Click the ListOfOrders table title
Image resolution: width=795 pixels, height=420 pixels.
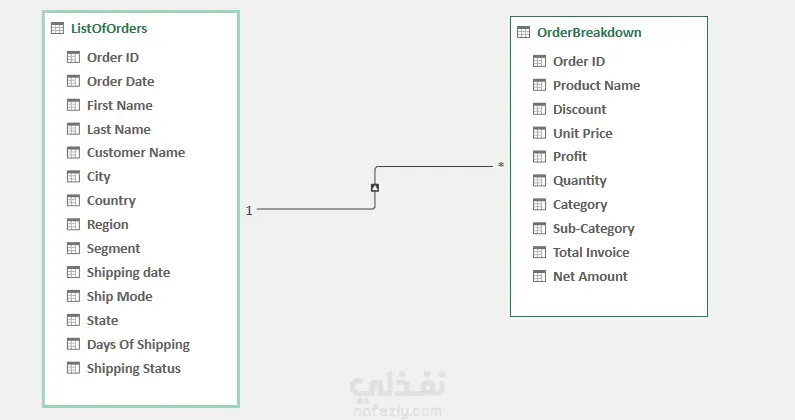(109, 28)
